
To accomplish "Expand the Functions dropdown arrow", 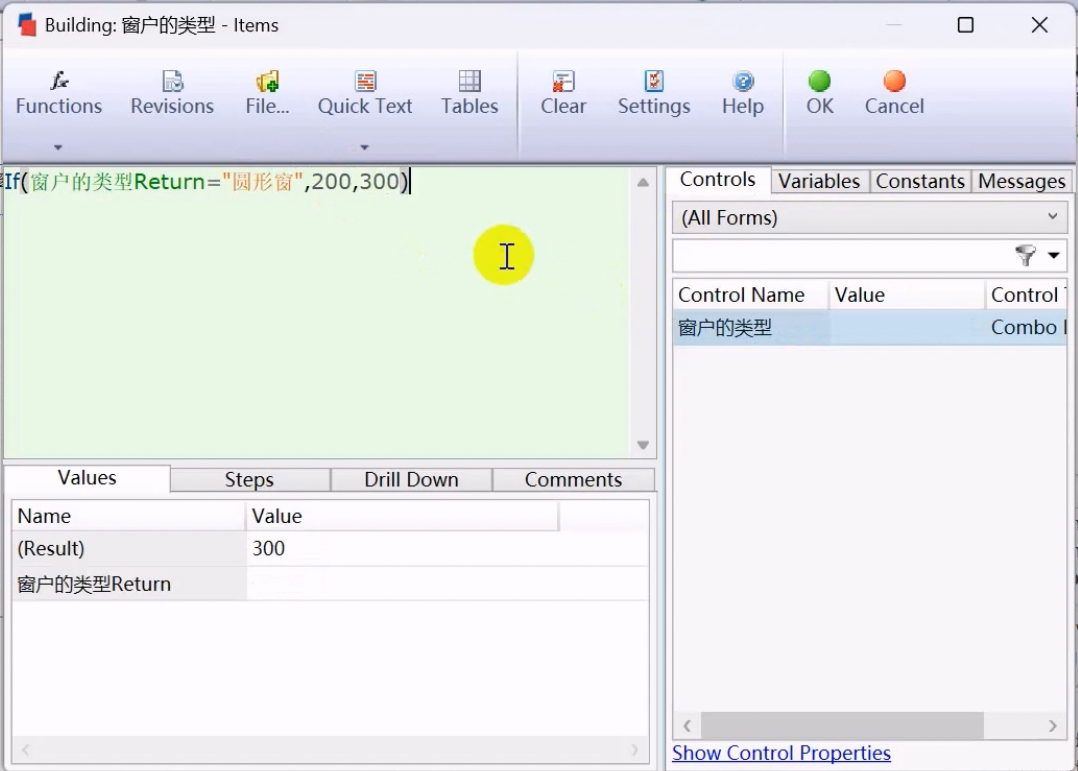I will coord(58,147).
